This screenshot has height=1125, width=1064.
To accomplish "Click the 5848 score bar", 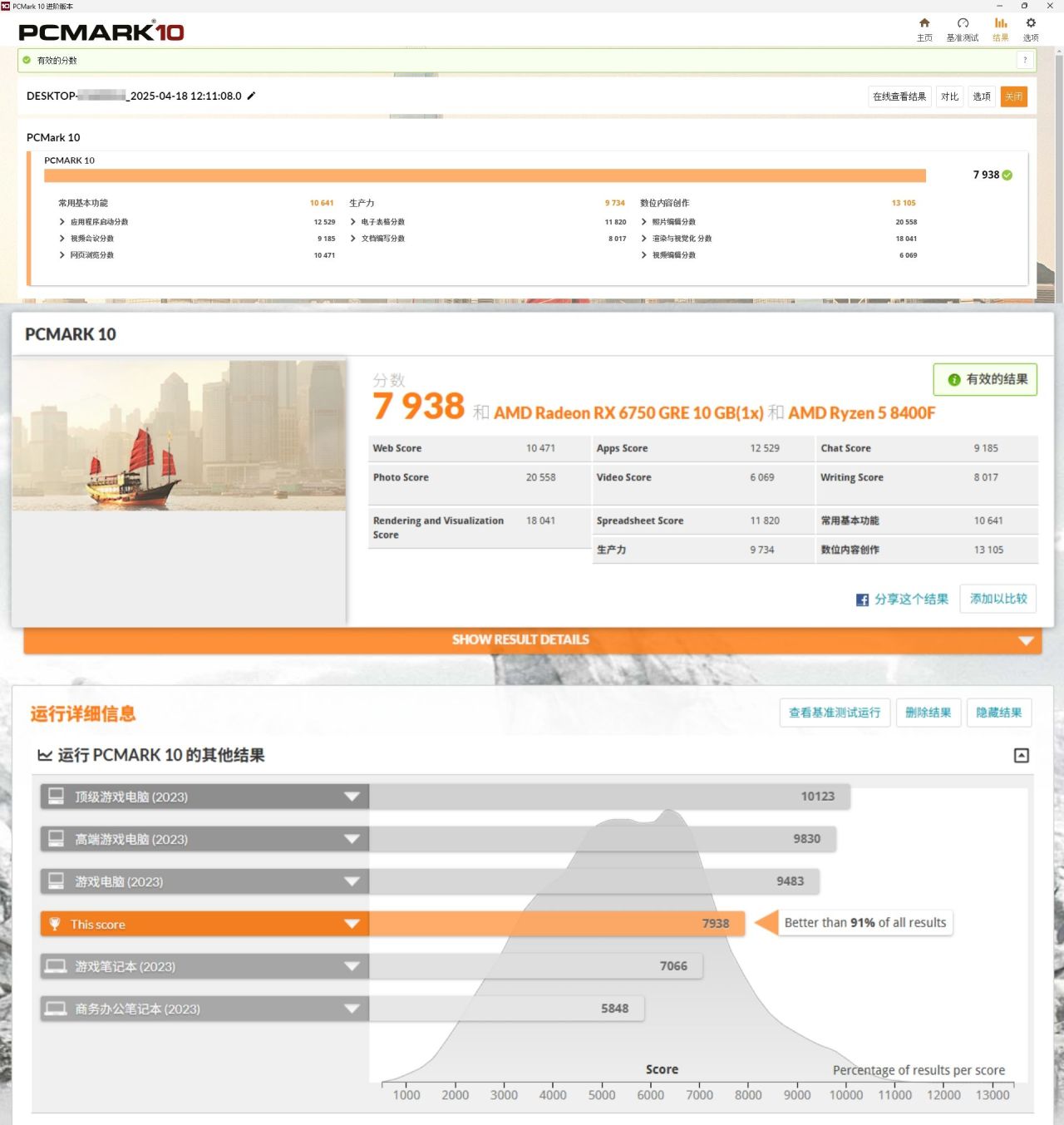I will [507, 1009].
